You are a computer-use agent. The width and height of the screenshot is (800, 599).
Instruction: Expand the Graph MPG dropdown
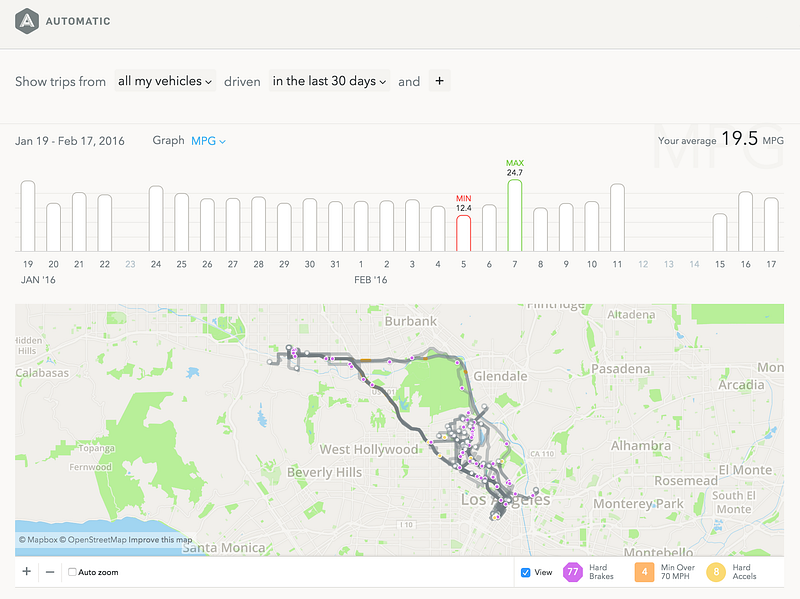click(208, 141)
